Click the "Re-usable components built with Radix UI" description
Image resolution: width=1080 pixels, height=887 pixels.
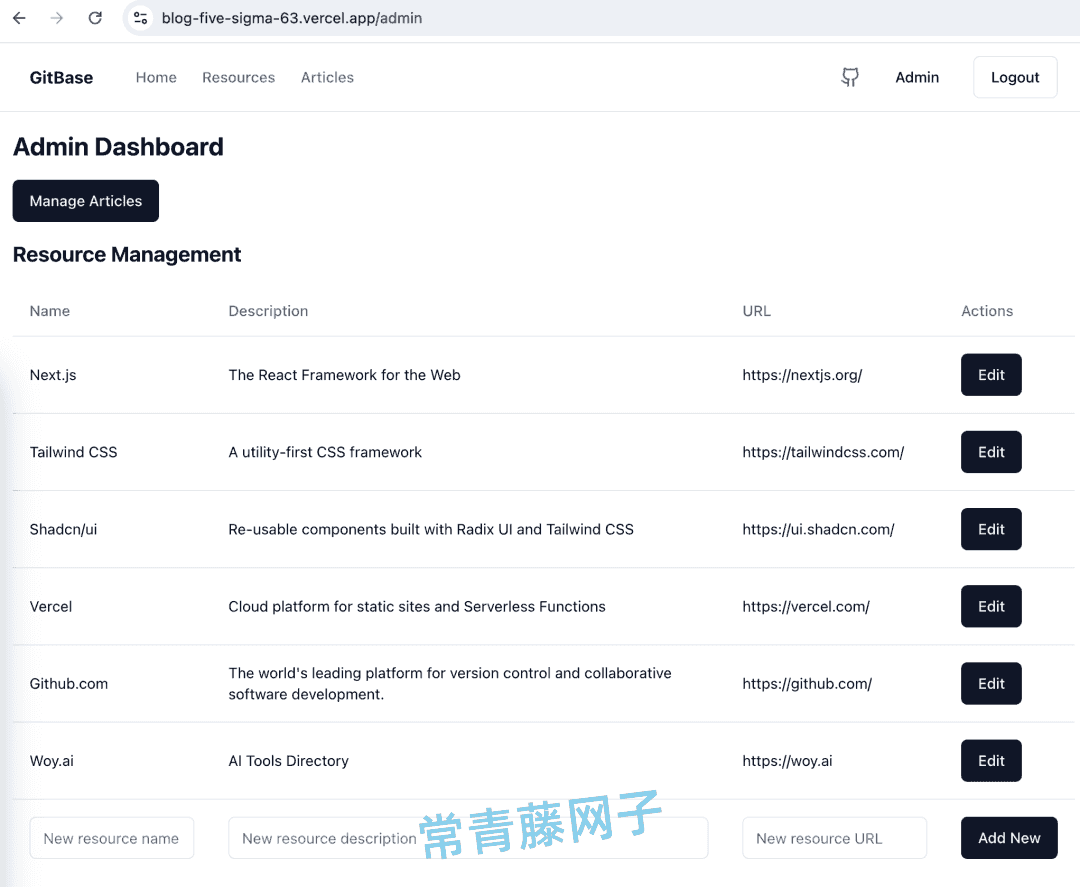[x=431, y=529]
